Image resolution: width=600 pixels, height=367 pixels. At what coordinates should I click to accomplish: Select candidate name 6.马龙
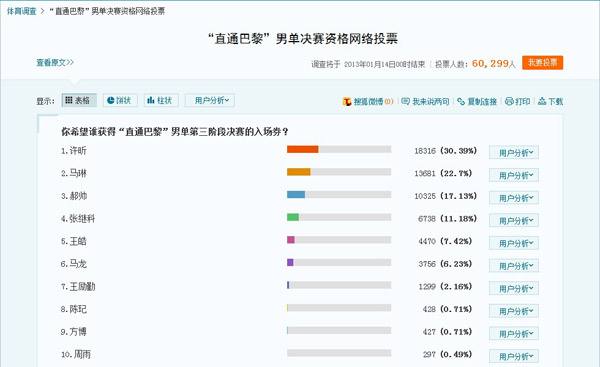pos(73,264)
